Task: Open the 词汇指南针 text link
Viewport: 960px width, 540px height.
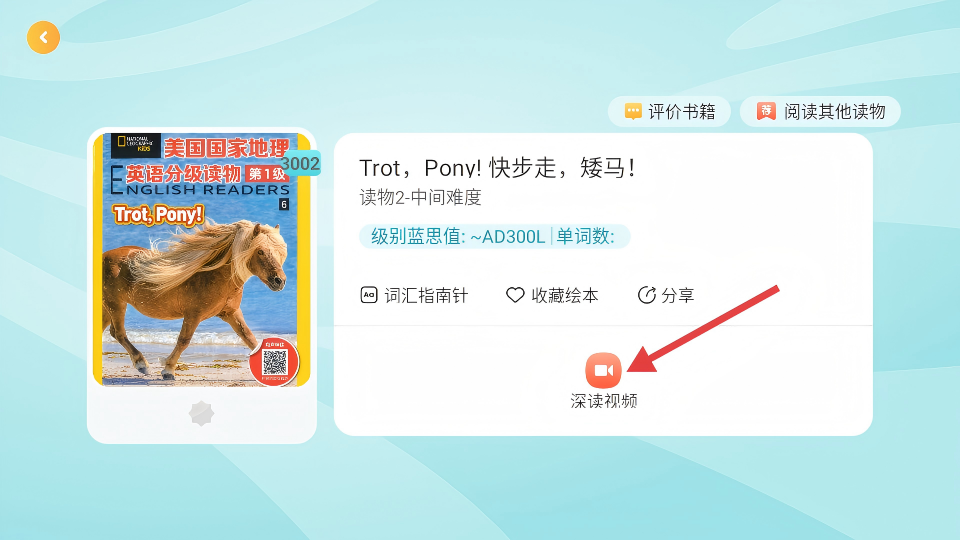Action: [x=426, y=296]
